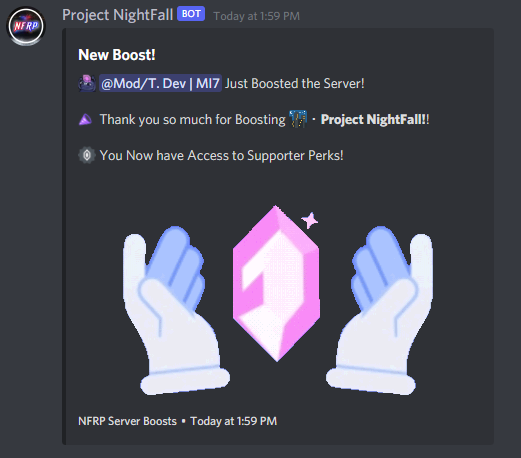This screenshot has height=458, width=521.
Task: Click the Thank you so much for Boosting text
Action: (x=193, y=120)
